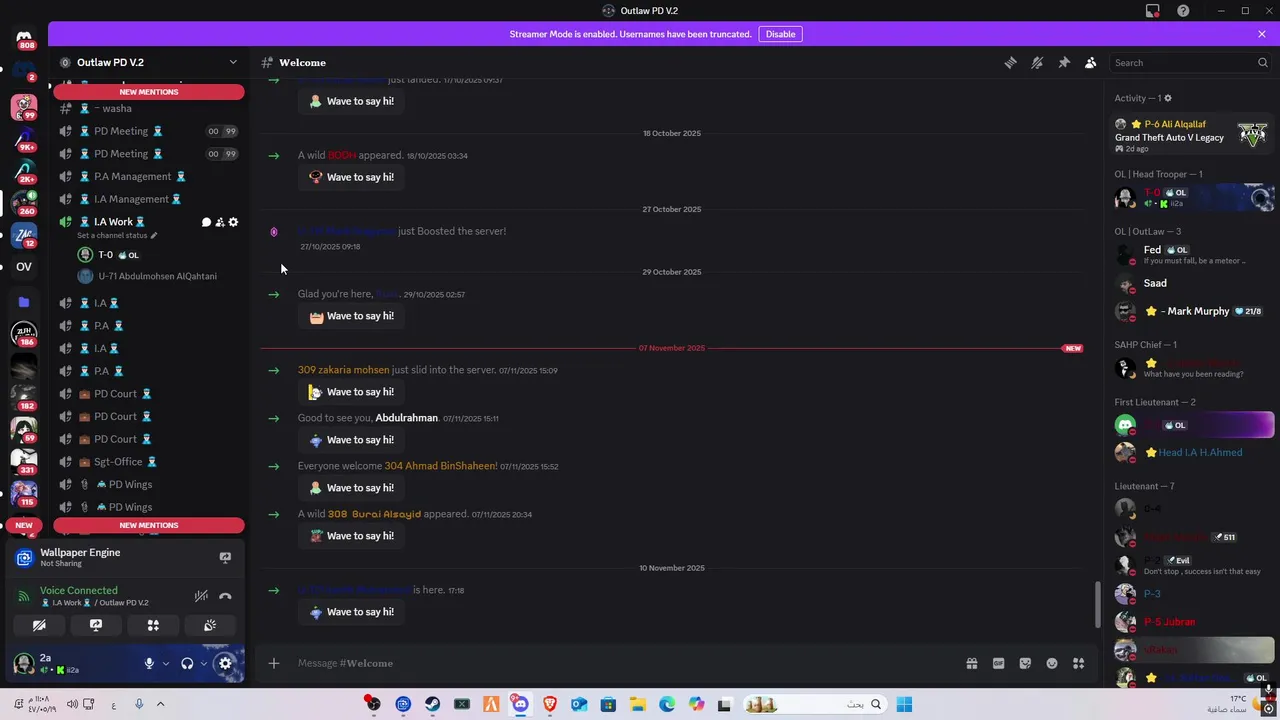This screenshot has height=720, width=1280.
Task: Join the P.A Management voice channel
Action: [x=149, y=176]
